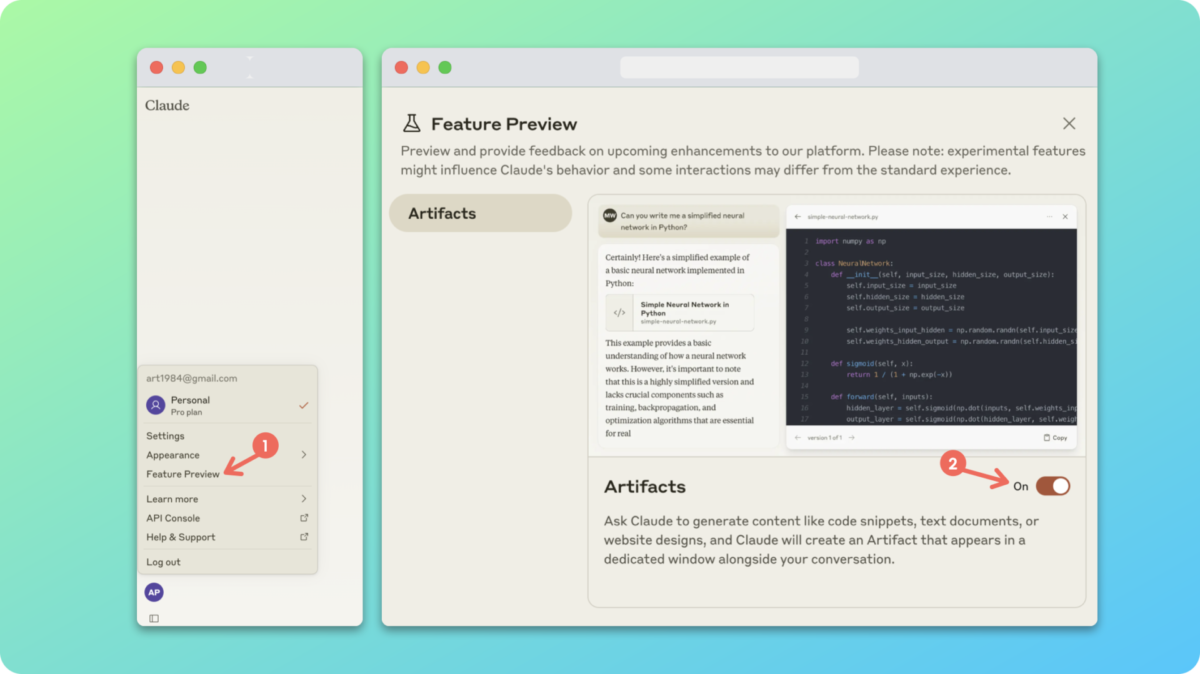This screenshot has width=1200, height=674.
Task: Expand the Learn more submenu arrow
Action: click(x=304, y=499)
